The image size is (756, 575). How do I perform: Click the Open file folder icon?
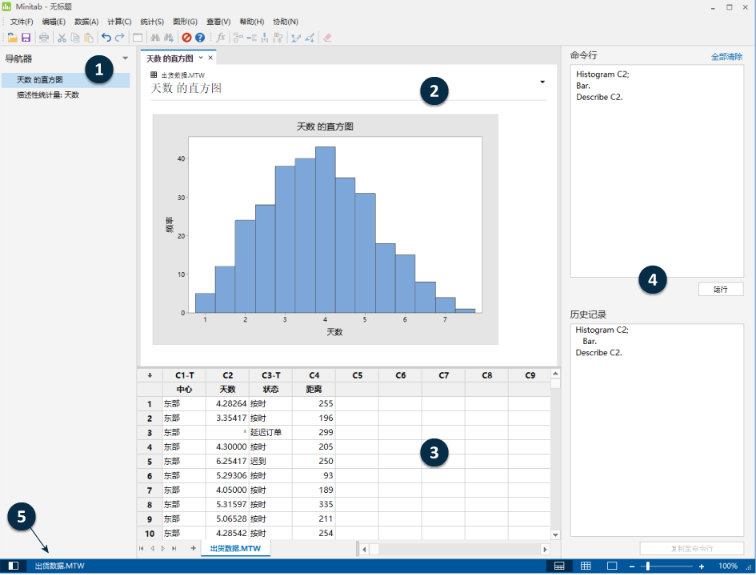(13, 37)
